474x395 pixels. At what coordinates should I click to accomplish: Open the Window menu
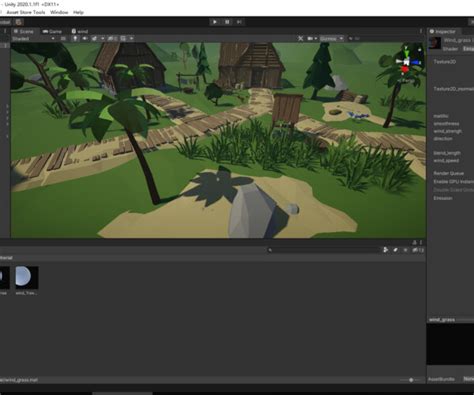[x=59, y=12]
